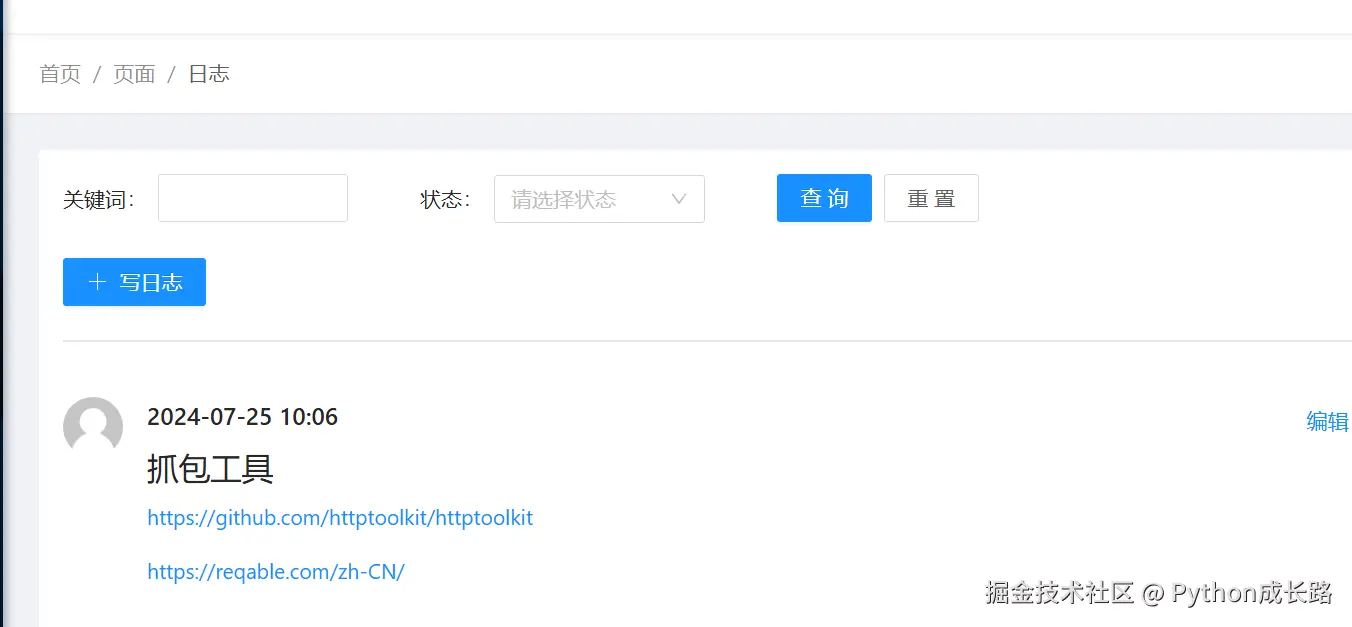Click the 状态 field label
Viewport: 1352px width, 627px height.
(445, 200)
